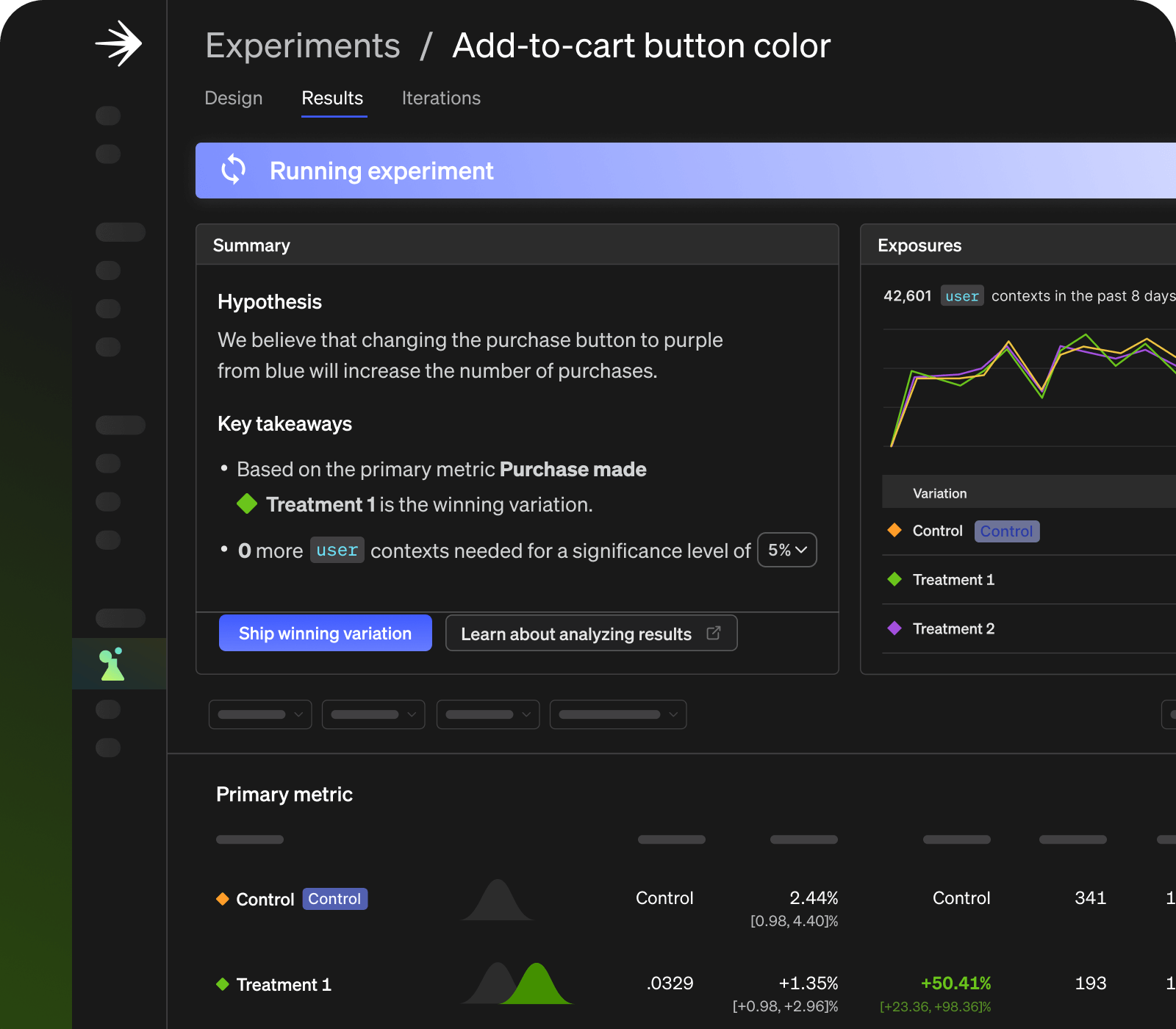Open the second filter dropdown below Summary
This screenshot has width=1176, height=1029.
point(373,714)
